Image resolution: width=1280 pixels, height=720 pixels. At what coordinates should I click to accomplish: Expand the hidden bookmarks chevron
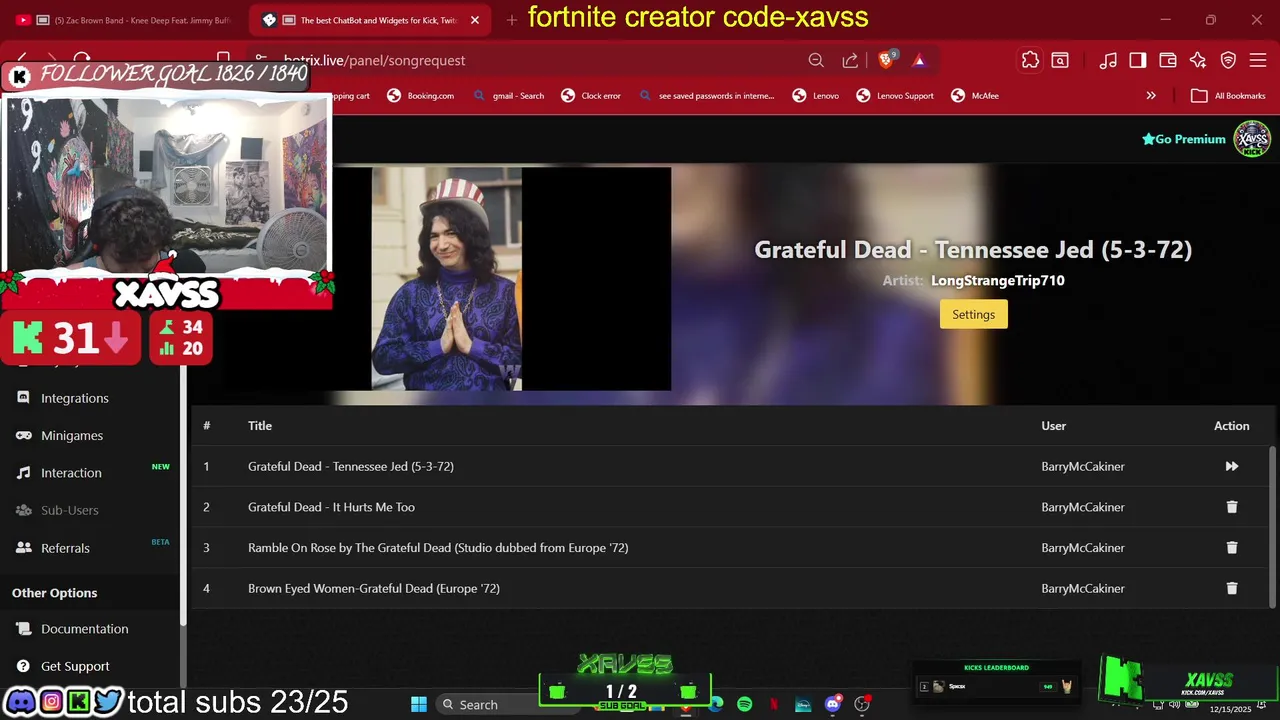(x=1151, y=96)
